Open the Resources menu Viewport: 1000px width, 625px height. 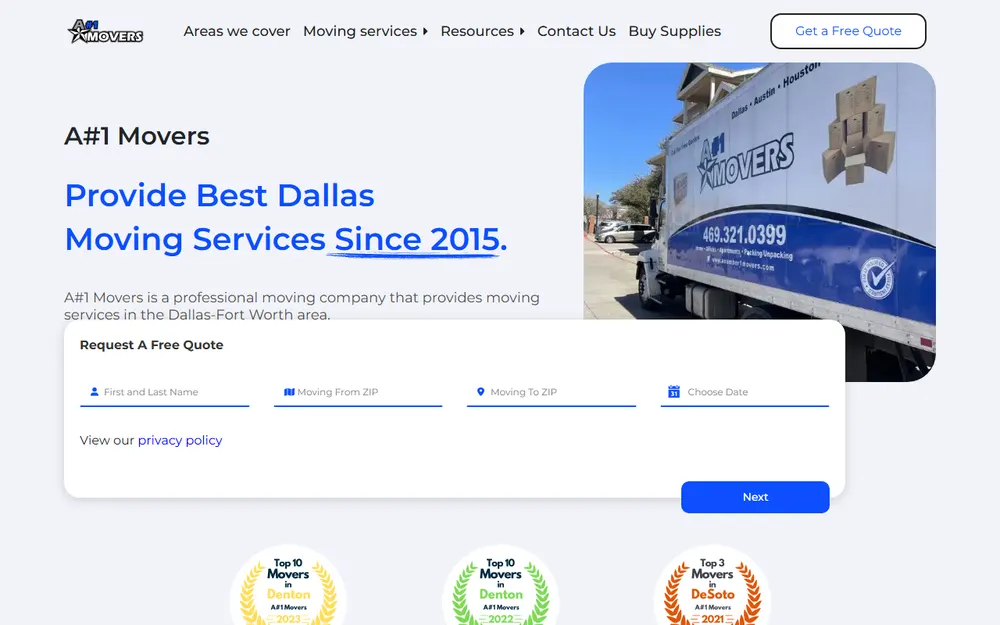tap(477, 31)
